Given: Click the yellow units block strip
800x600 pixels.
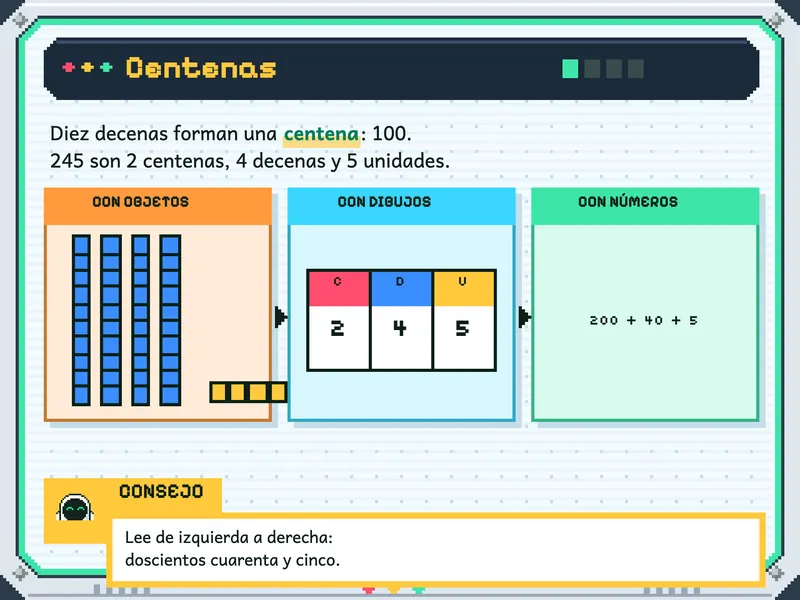Looking at the screenshot, I should pos(248,392).
